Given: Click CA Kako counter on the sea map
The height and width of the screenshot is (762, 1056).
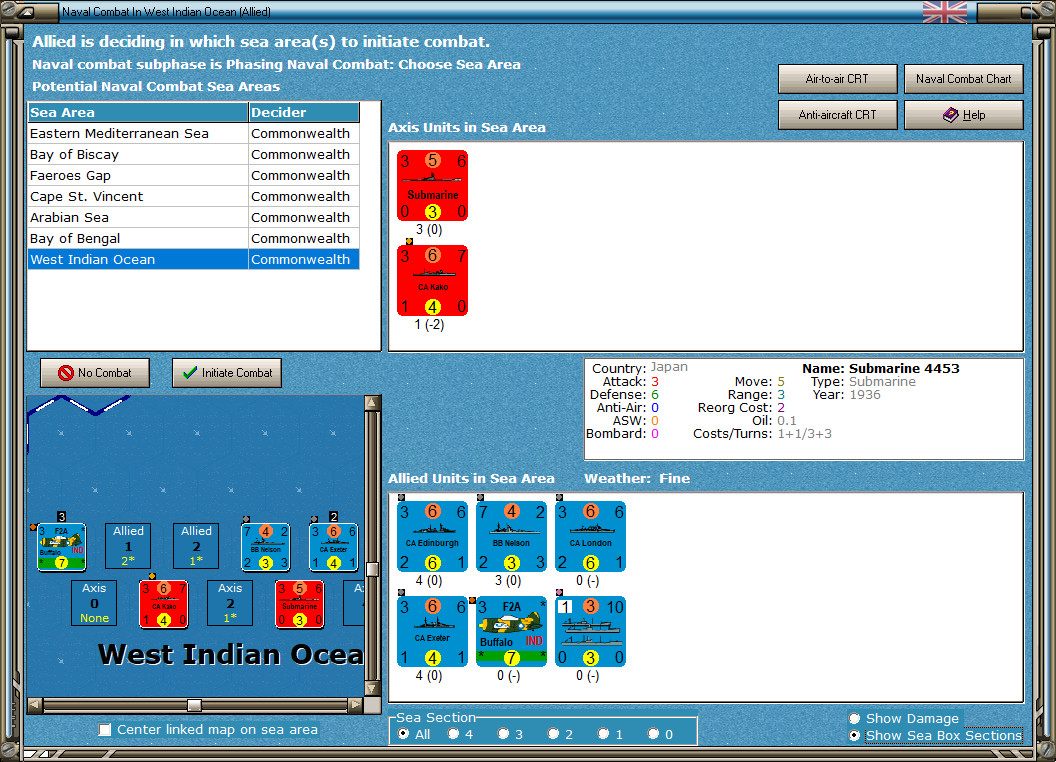Looking at the screenshot, I should point(164,604).
